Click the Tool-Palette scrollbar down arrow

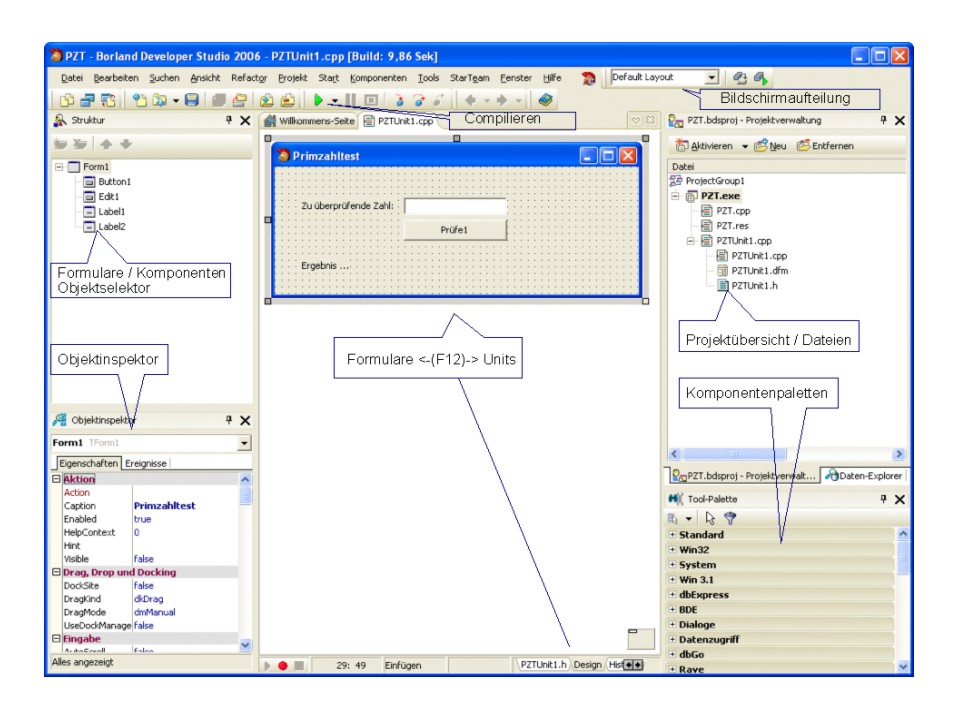click(903, 666)
